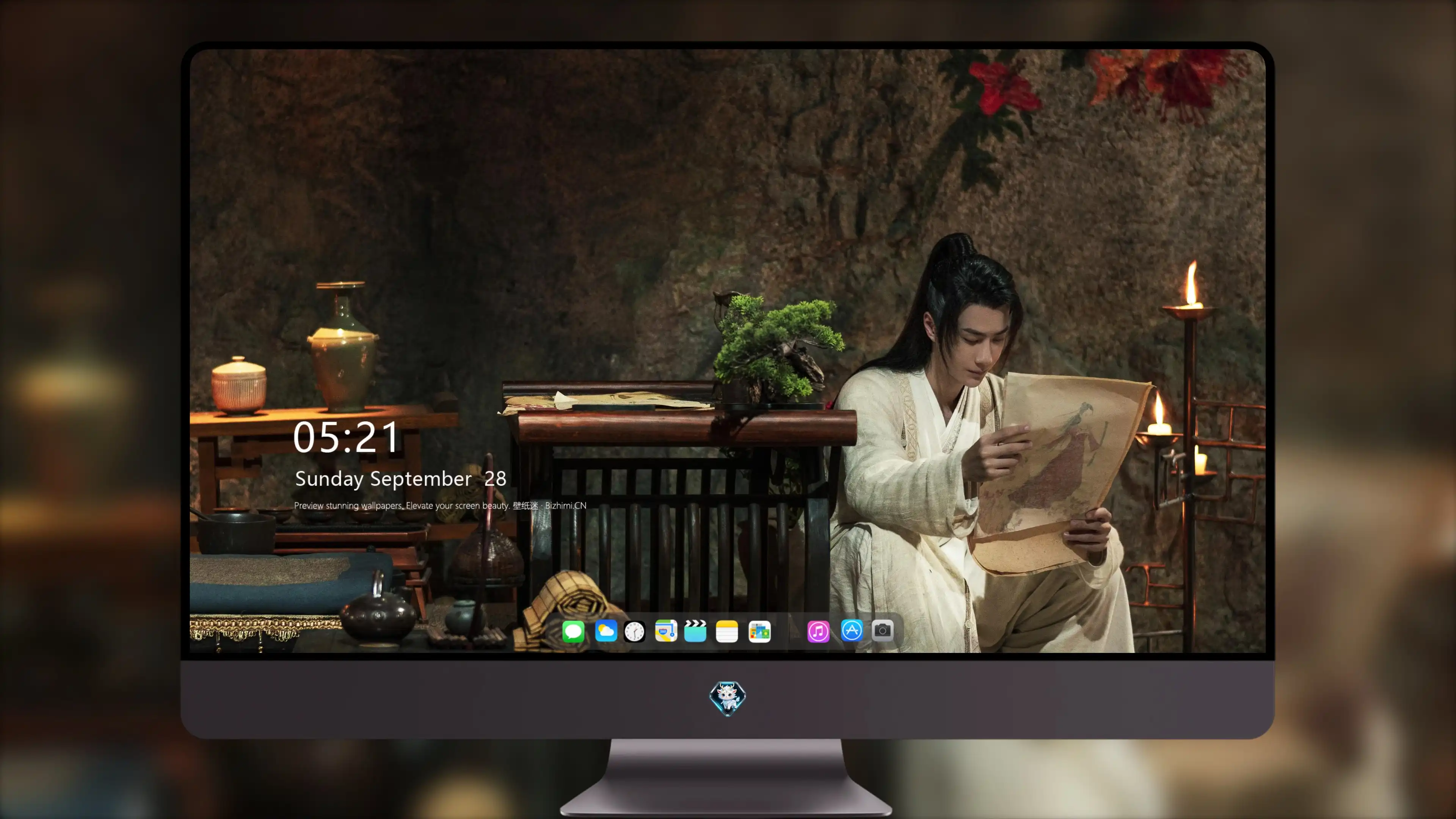Click the 05:21 clock display
Image resolution: width=1456 pixels, height=819 pixels.
pyautogui.click(x=346, y=438)
